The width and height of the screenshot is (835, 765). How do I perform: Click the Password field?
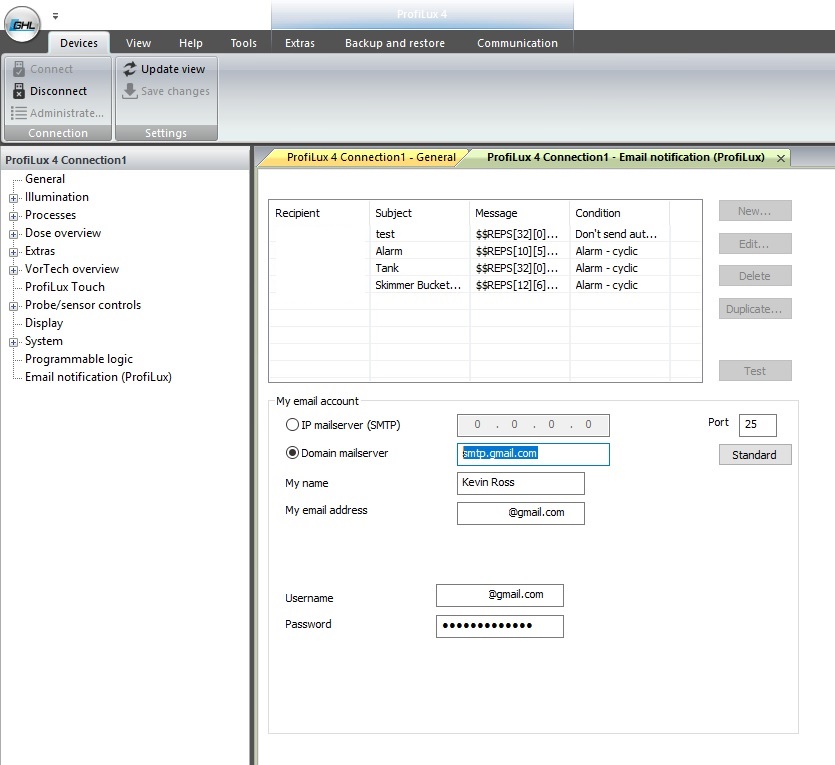(x=500, y=626)
